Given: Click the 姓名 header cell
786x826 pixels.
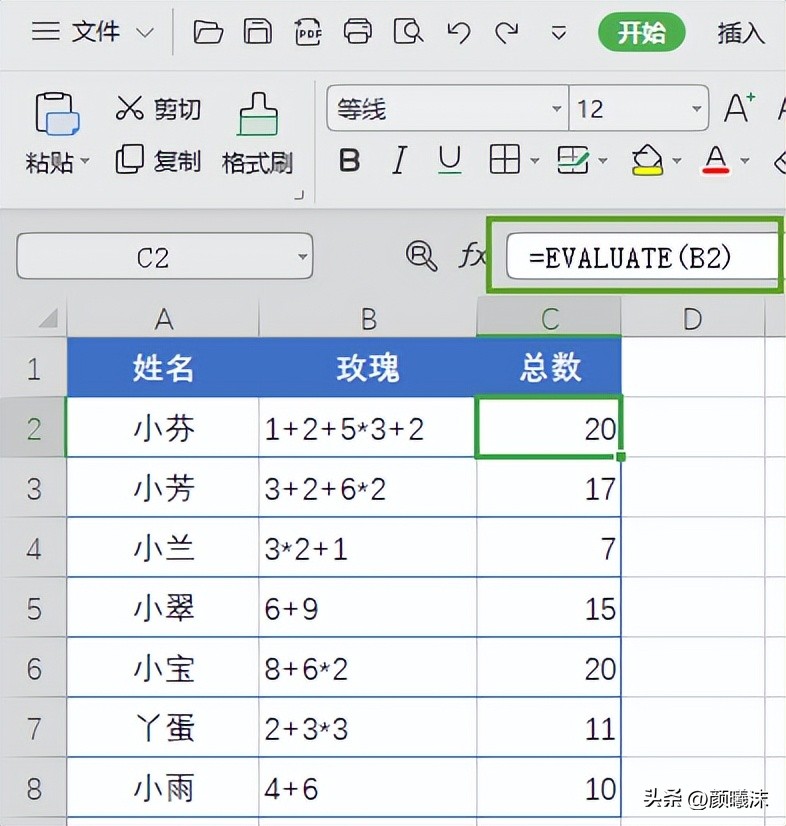Looking at the screenshot, I should pyautogui.click(x=163, y=368).
